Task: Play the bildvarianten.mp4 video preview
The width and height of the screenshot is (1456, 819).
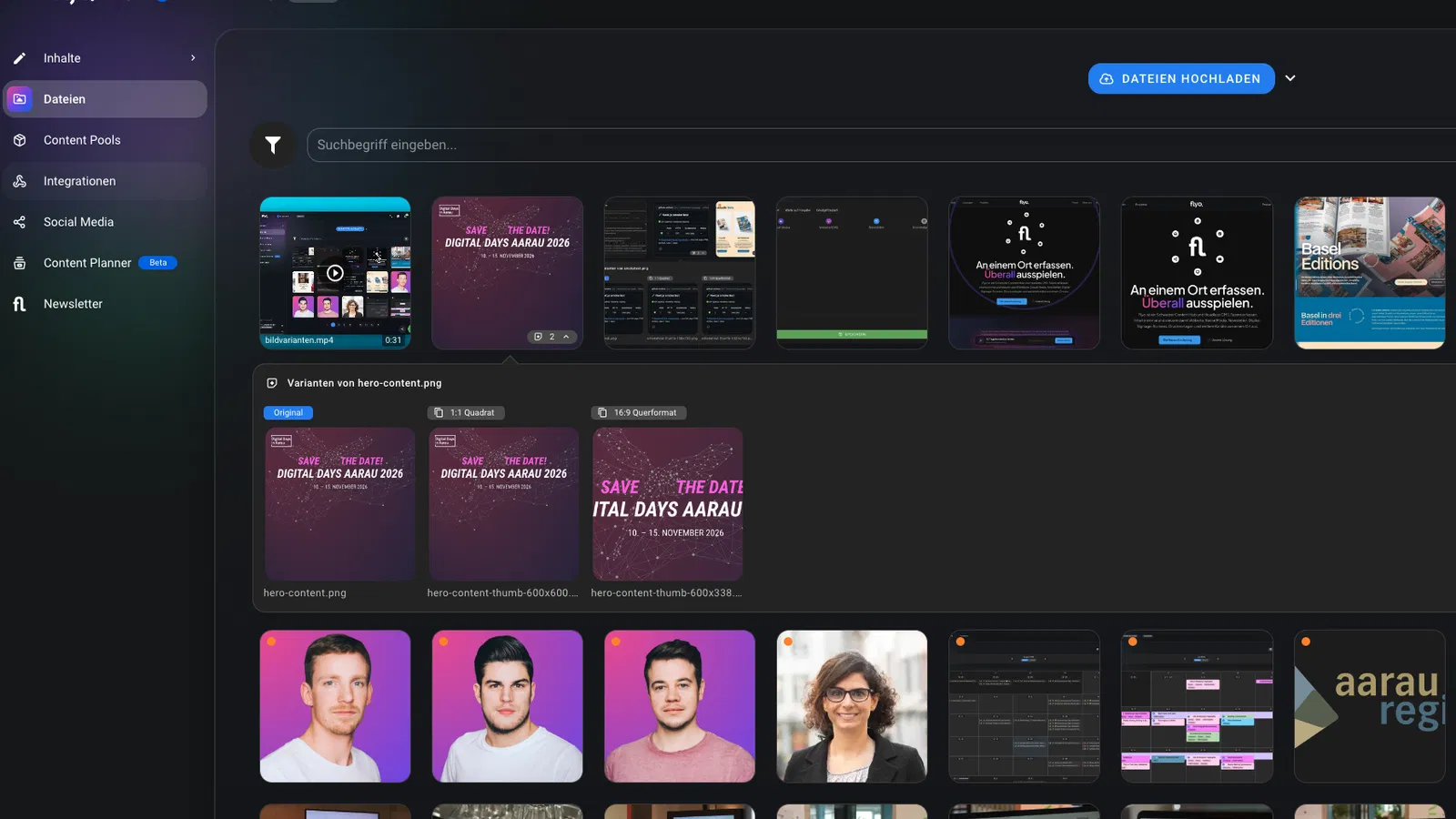Action: coord(335,273)
